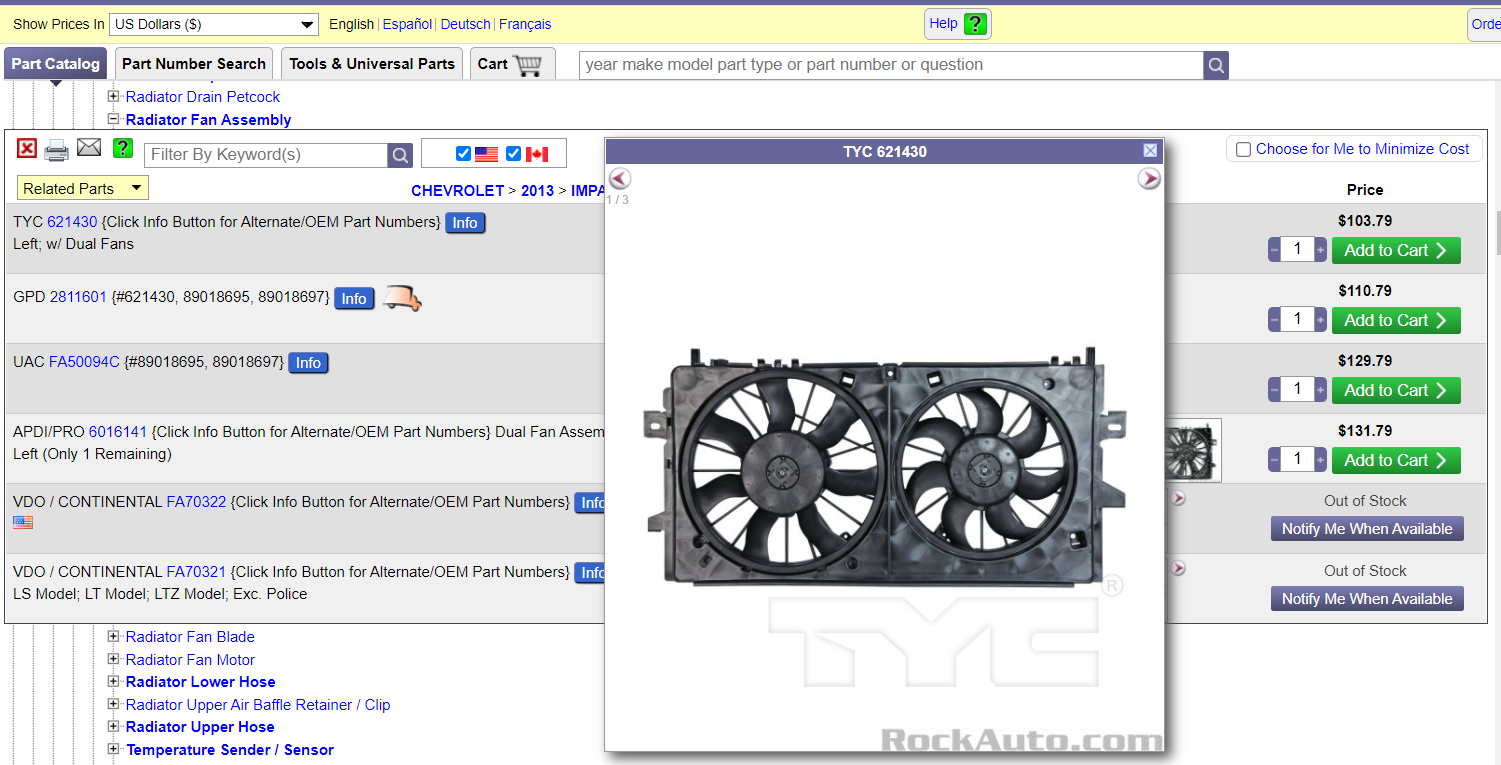This screenshot has height=765, width=1501.
Task: Increase quantity for the $110.79 GPD part
Action: tap(1320, 320)
